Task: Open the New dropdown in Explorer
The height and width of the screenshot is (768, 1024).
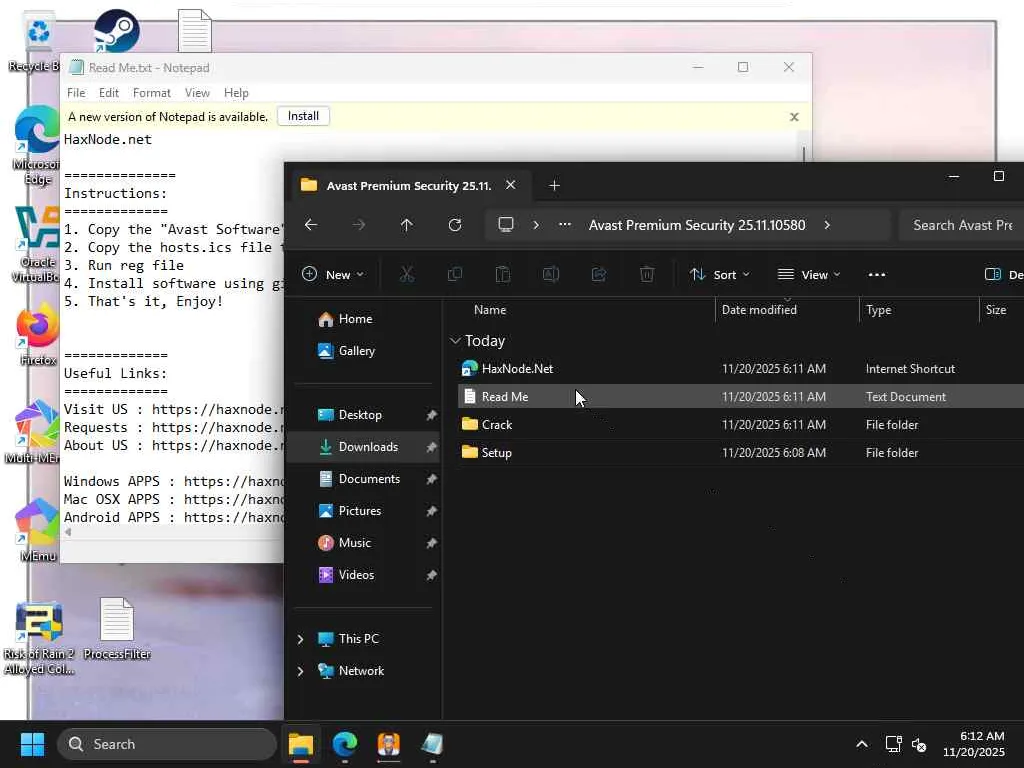Action: 333,274
